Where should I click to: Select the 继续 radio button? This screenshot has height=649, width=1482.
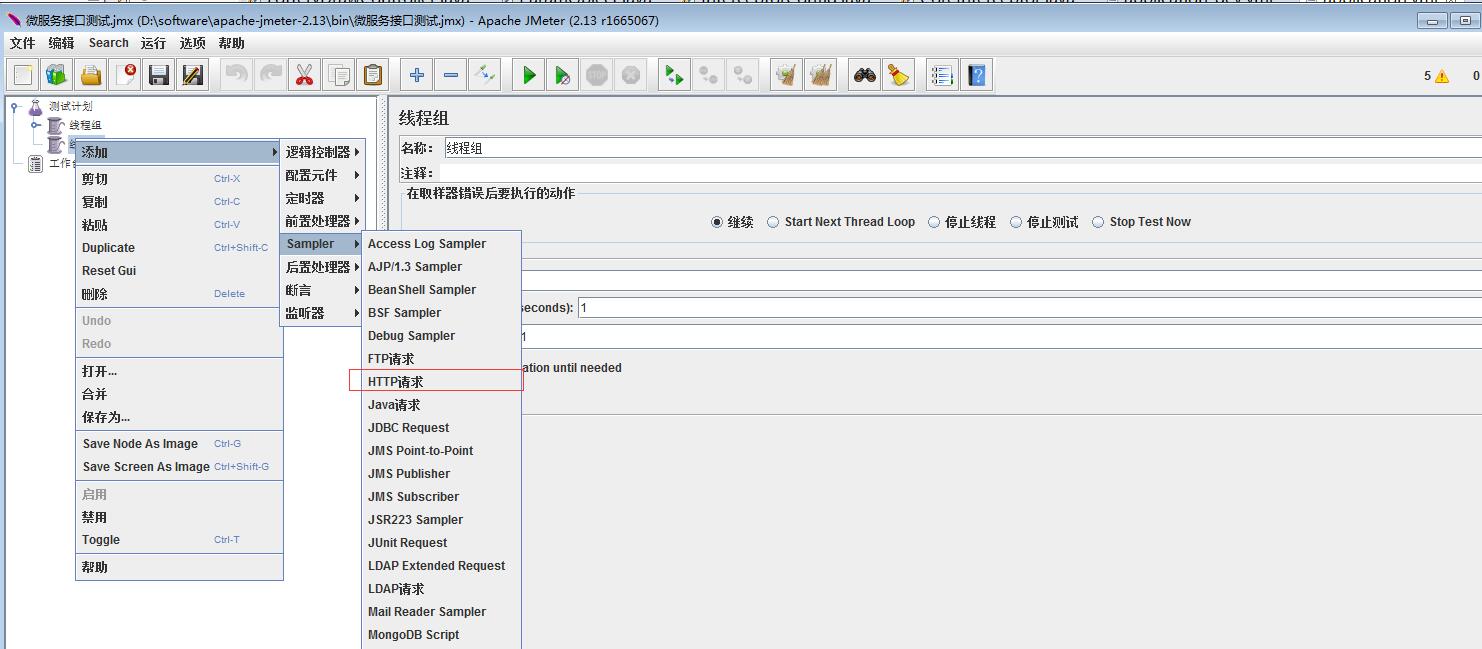pyautogui.click(x=716, y=222)
